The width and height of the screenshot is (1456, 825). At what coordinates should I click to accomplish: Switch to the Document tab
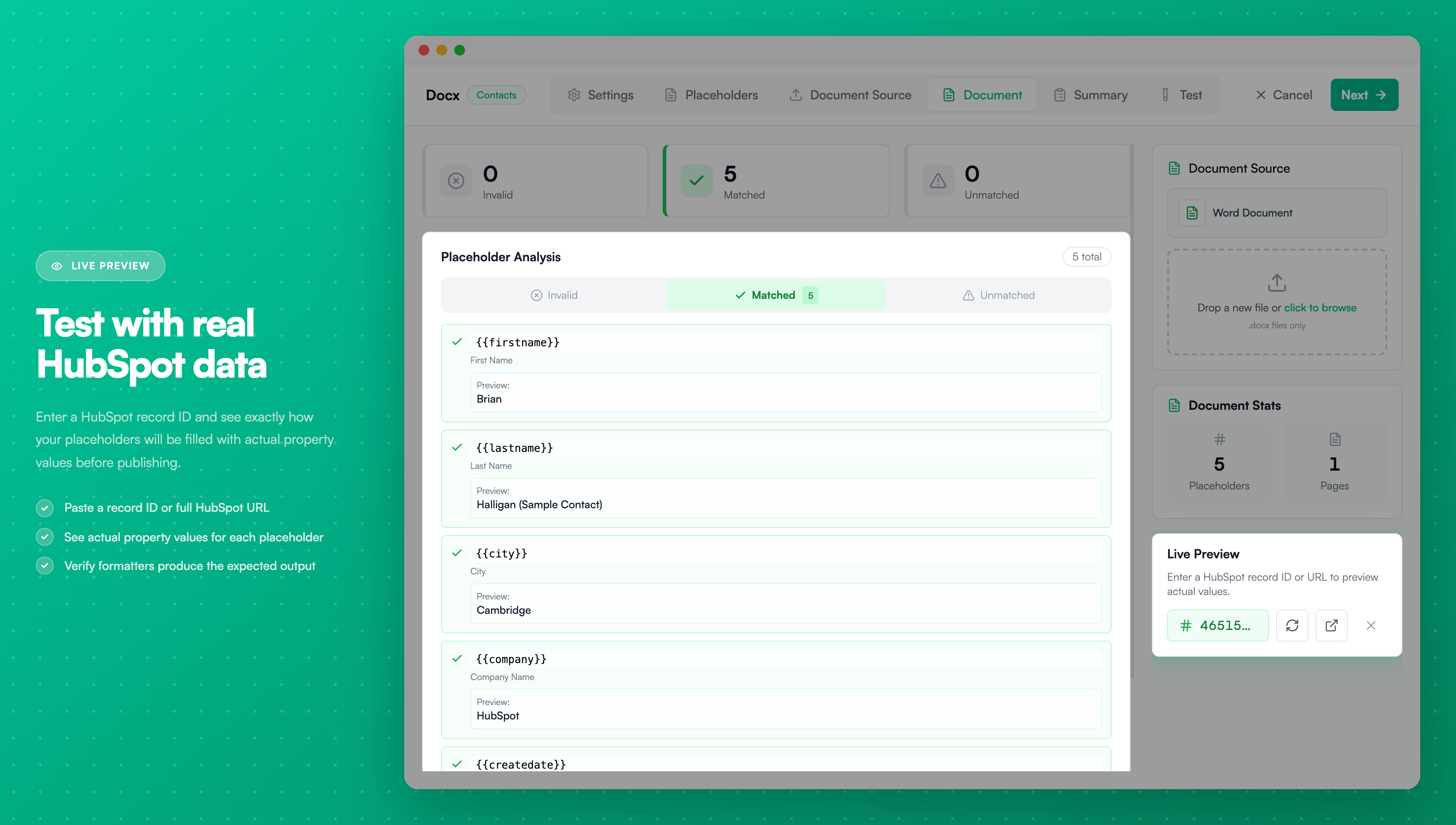(x=982, y=95)
